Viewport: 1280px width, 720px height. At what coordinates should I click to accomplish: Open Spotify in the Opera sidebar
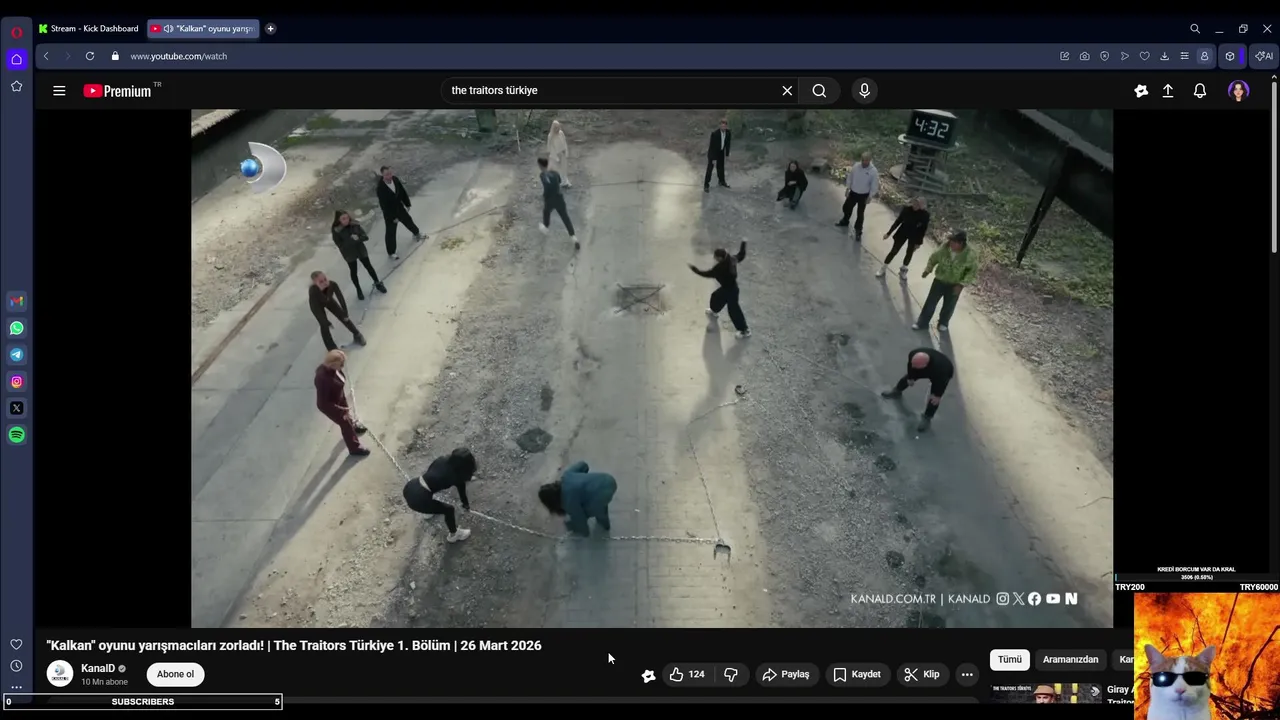[16, 435]
